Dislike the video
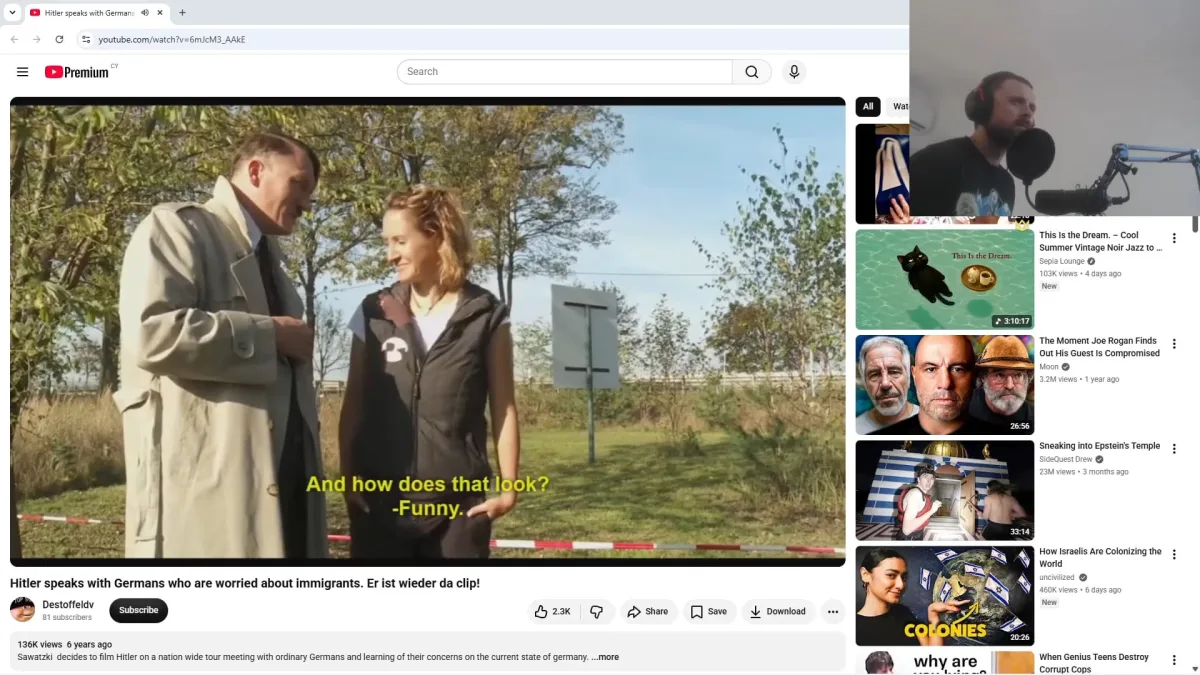The image size is (1200, 675). click(596, 612)
